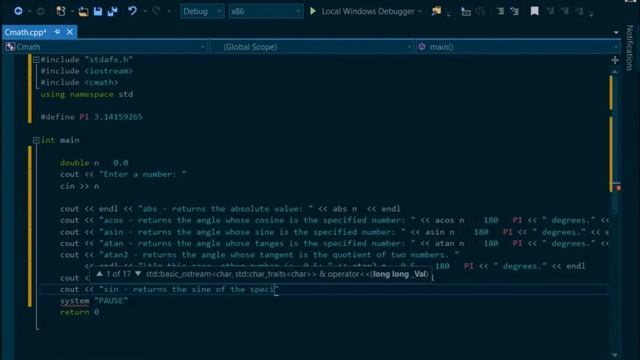Screen dimensions: 640x360
Task: Click the 'system "PAUSE"' line
Action: tap(94, 301)
